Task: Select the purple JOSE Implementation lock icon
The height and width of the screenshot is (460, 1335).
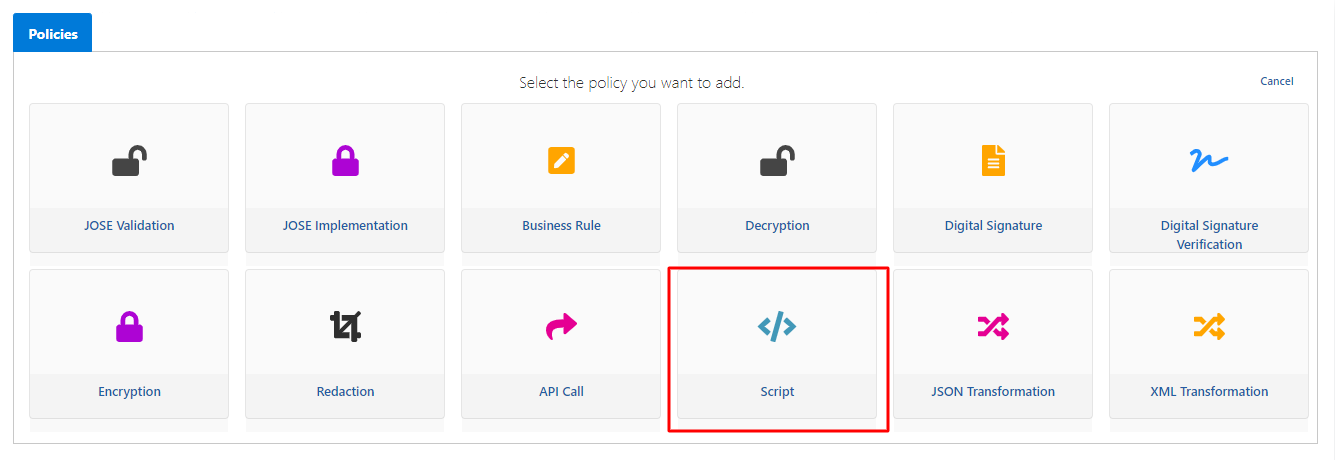Action: tap(346, 160)
